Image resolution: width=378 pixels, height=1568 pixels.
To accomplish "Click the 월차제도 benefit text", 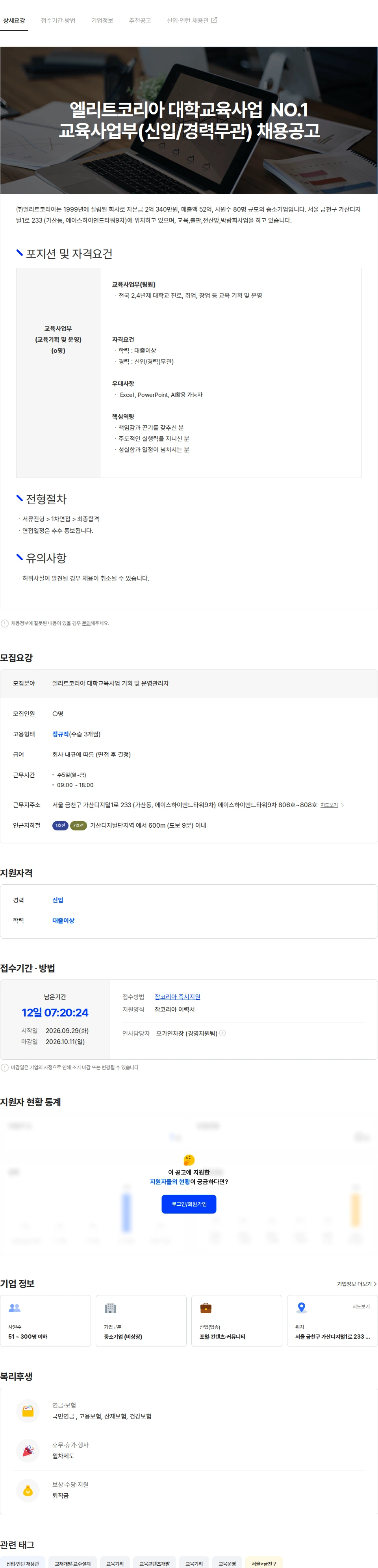I will point(63,1456).
